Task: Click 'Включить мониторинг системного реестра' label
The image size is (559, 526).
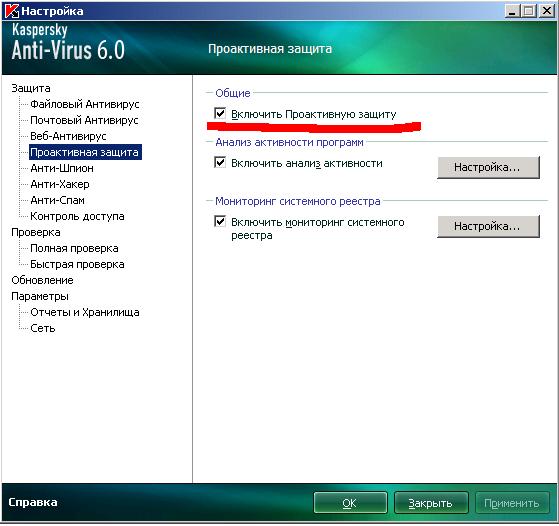Action: [318, 229]
